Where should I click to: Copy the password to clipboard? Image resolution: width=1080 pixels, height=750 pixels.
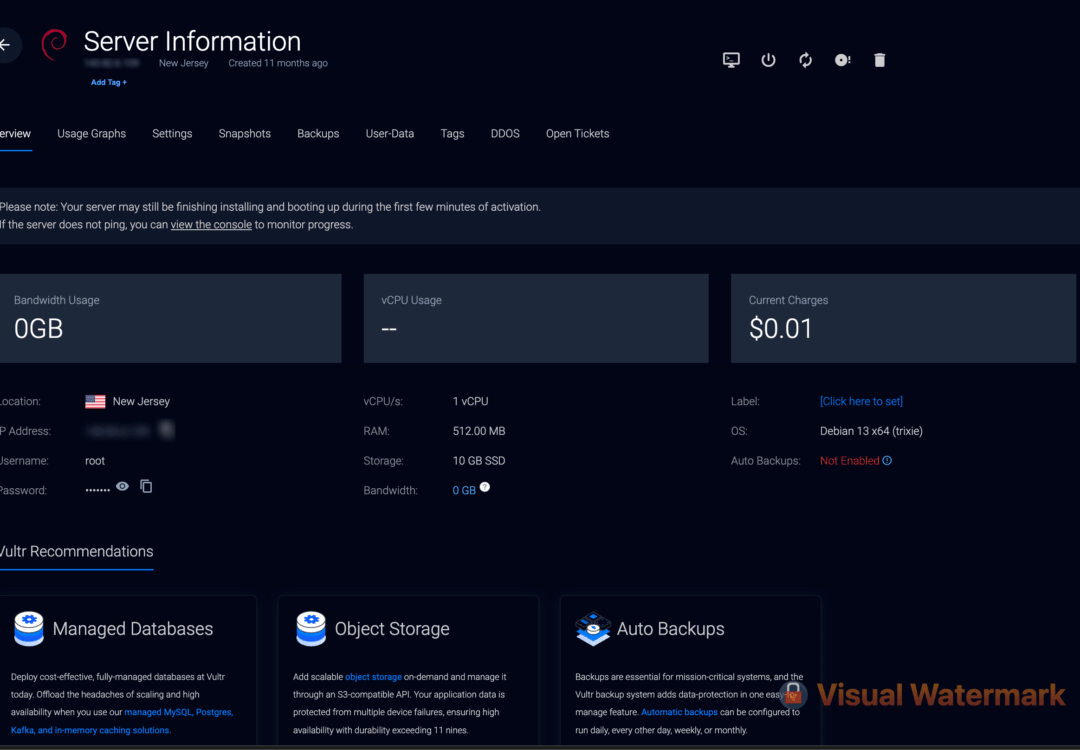point(146,486)
